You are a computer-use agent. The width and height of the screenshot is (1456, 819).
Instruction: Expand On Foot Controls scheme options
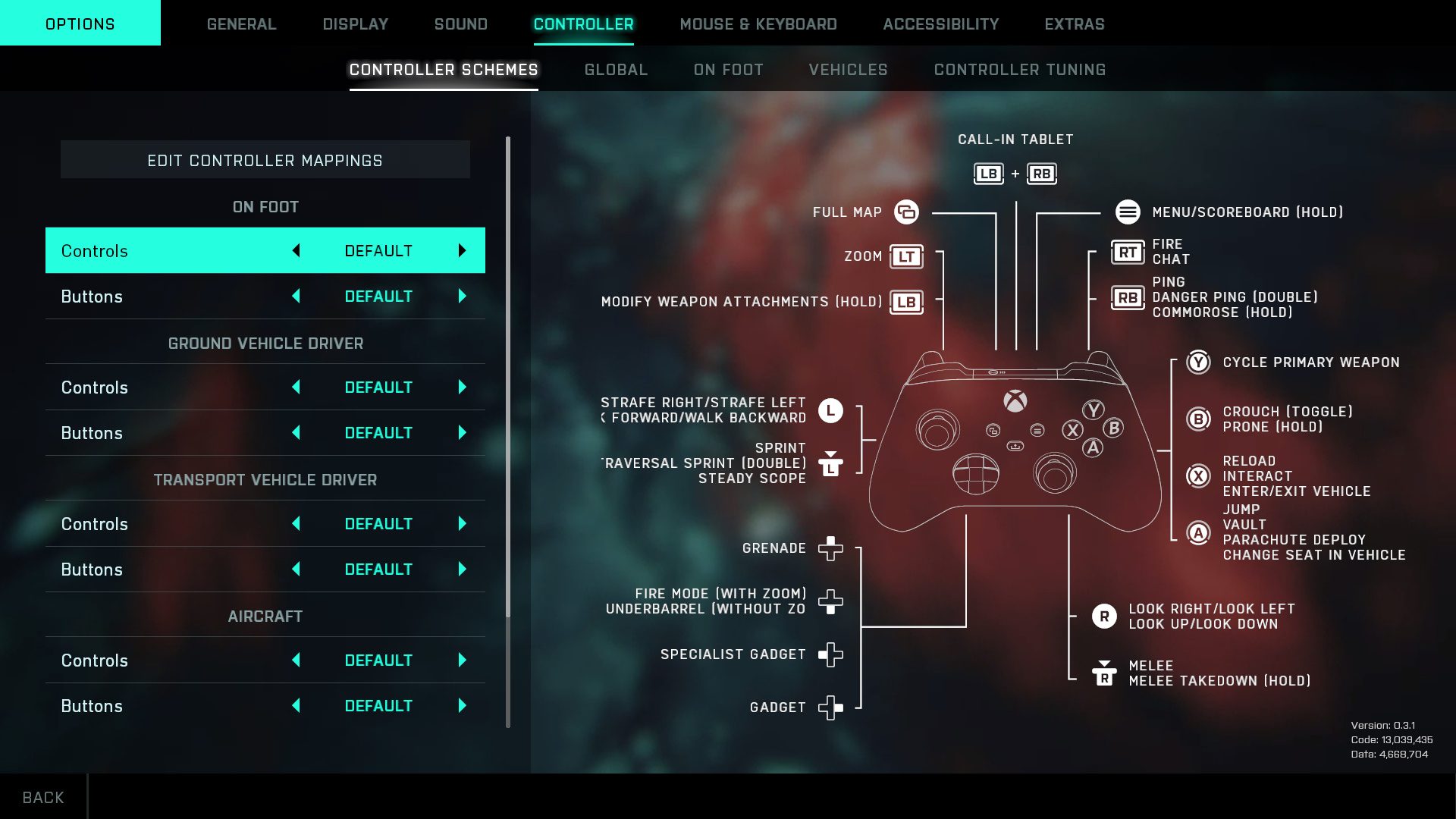(462, 250)
